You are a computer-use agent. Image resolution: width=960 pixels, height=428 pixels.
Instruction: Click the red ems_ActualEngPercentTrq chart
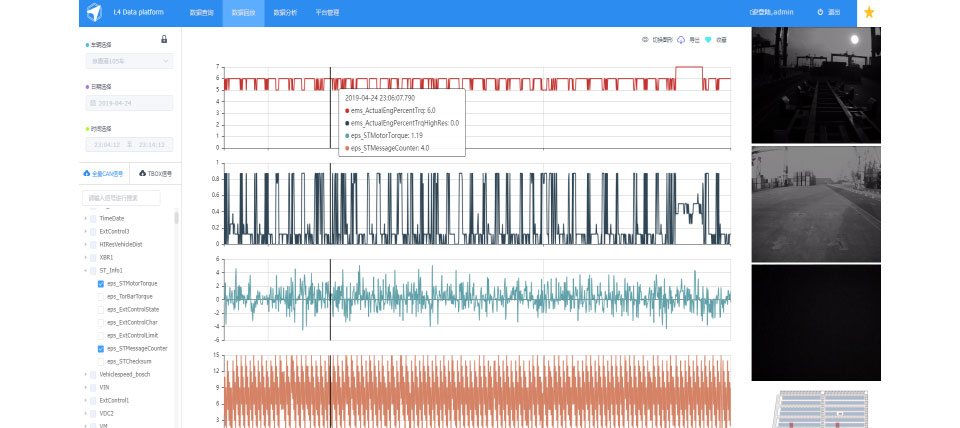click(478, 107)
